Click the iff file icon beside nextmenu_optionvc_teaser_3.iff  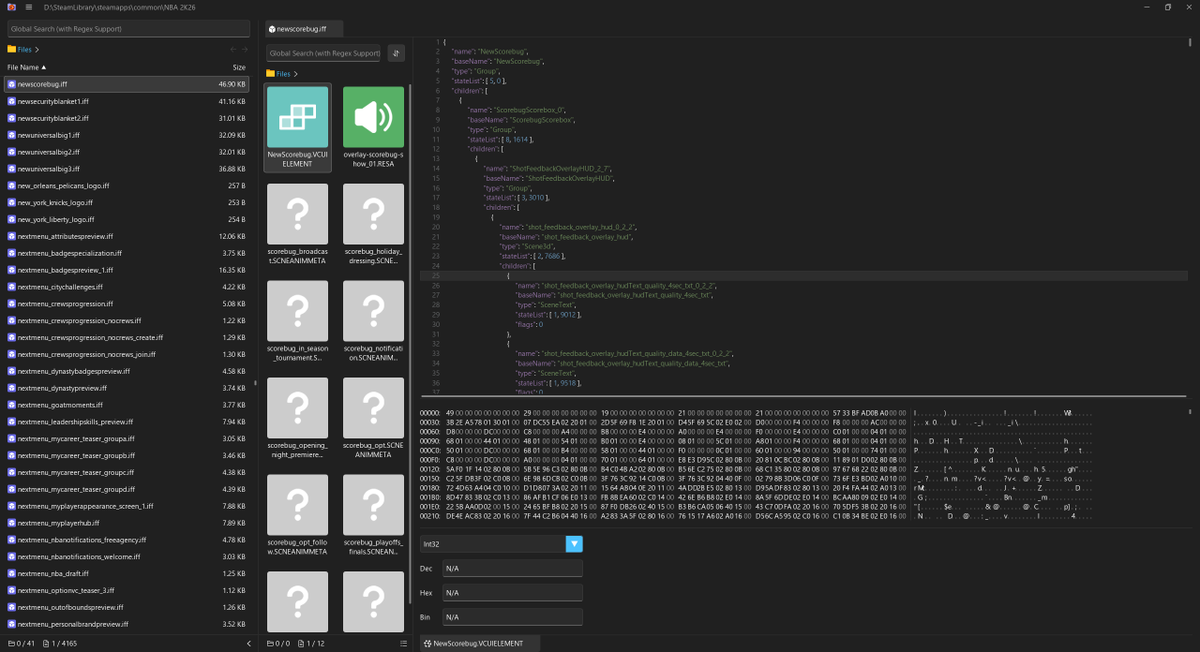[12, 590]
